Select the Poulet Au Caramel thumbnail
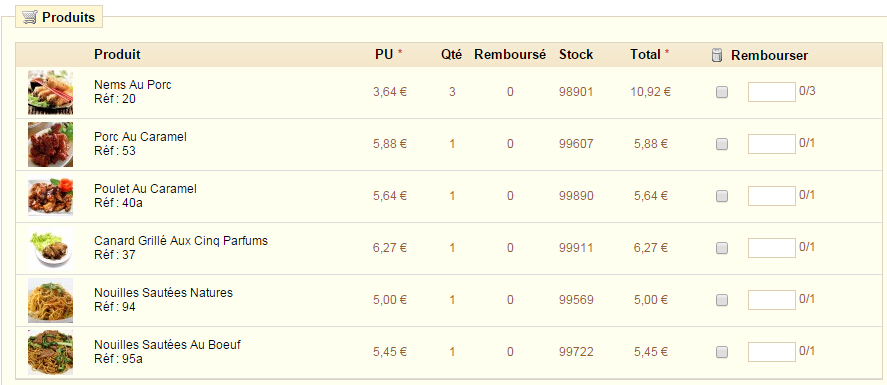 (50, 196)
